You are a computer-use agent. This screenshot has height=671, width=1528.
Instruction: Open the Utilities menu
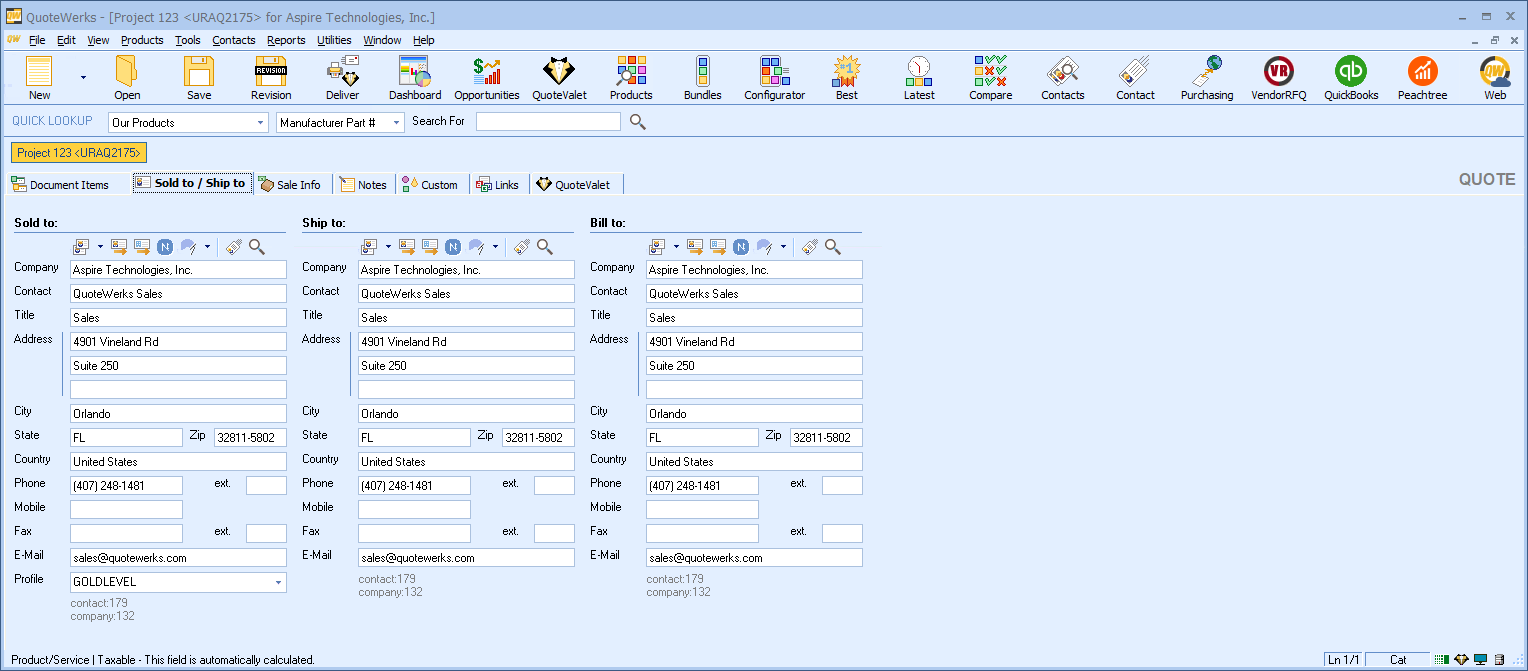point(334,40)
